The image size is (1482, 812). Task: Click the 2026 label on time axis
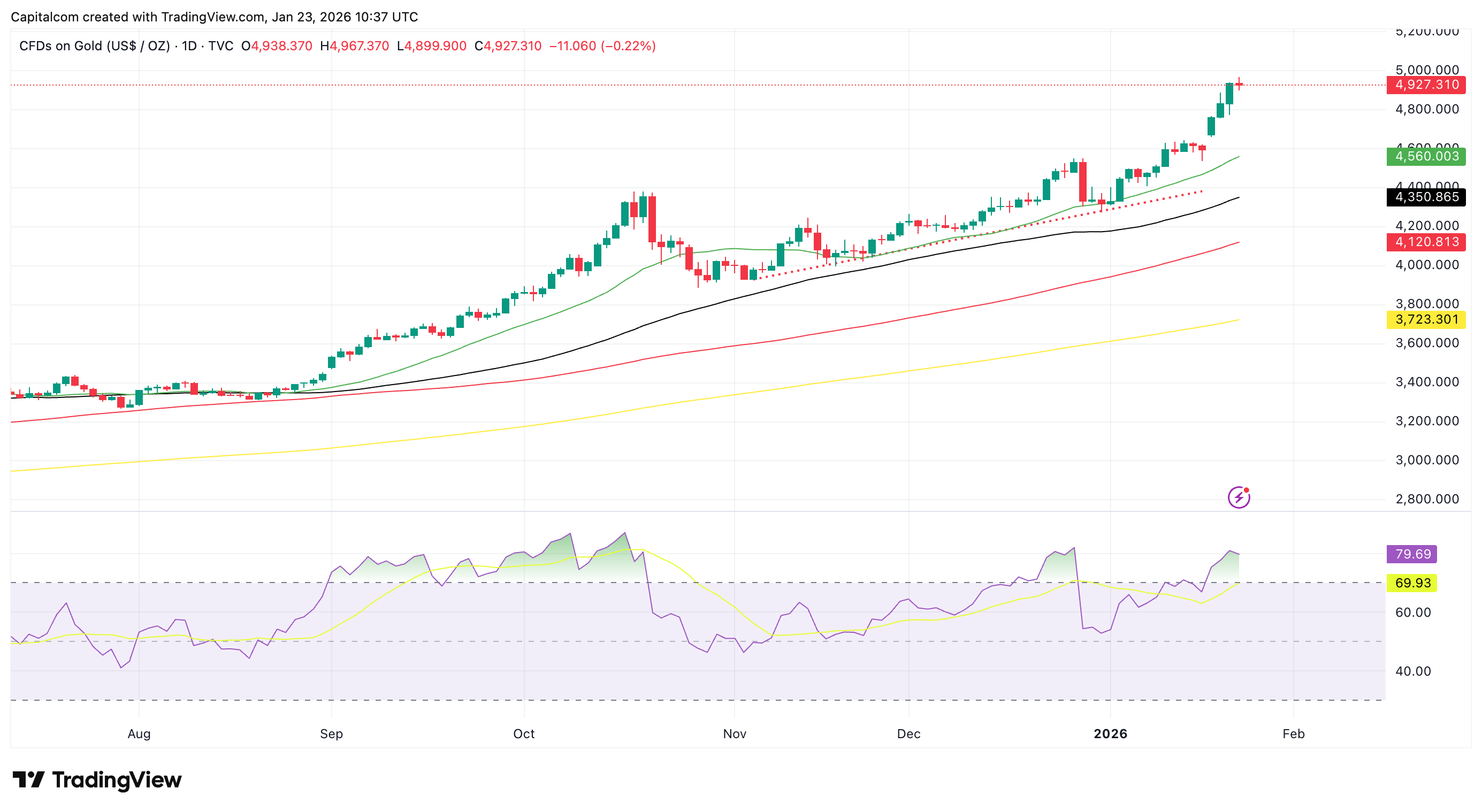[x=1110, y=734]
